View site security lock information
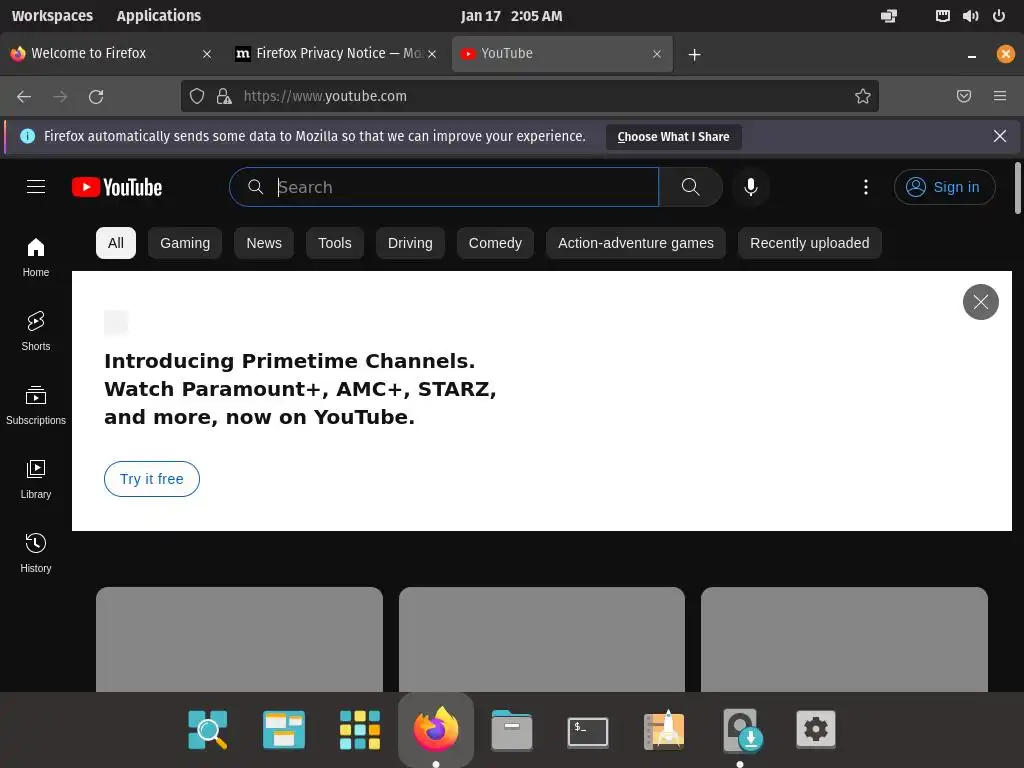The image size is (1024, 768). [224, 97]
